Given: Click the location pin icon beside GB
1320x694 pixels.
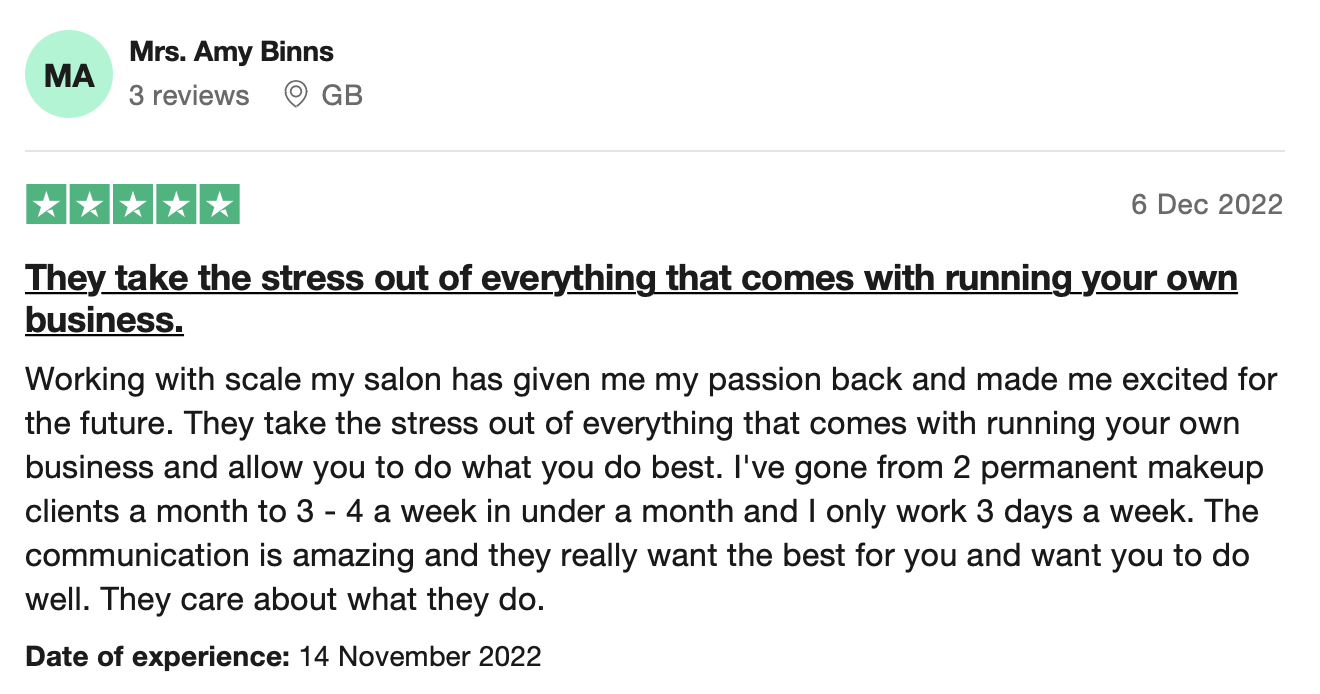Looking at the screenshot, I should (295, 95).
